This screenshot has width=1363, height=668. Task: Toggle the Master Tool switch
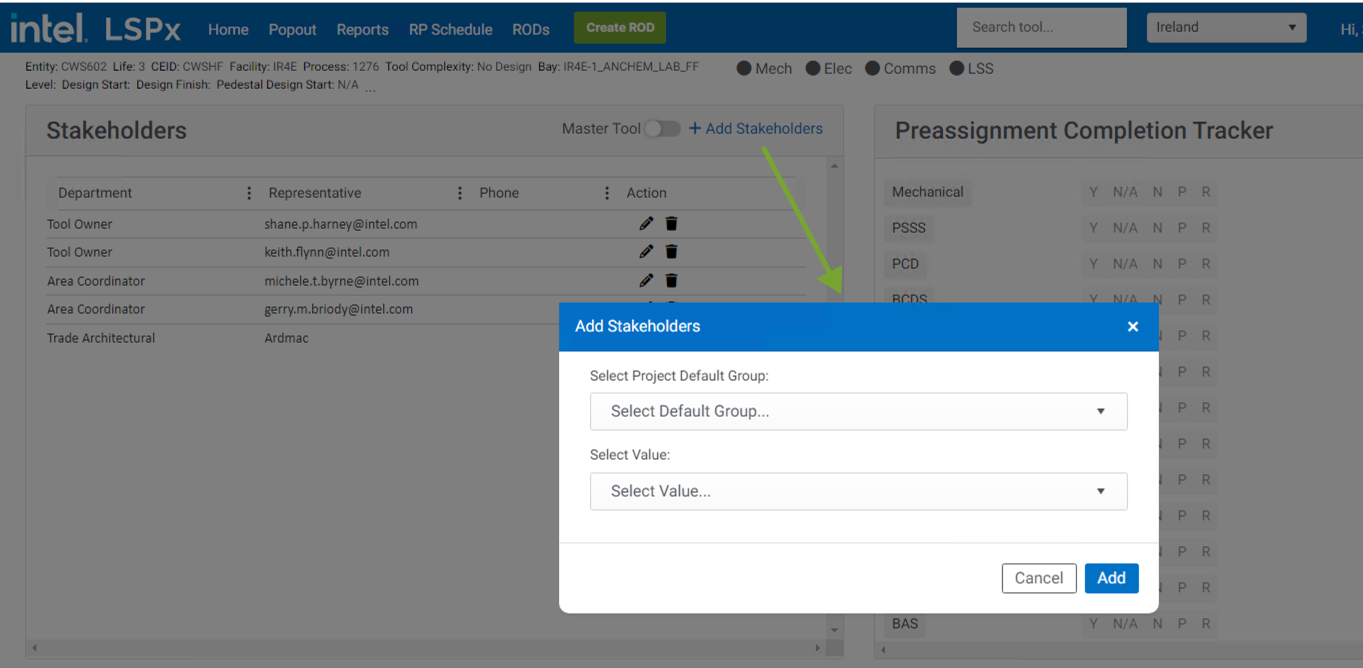tap(662, 129)
